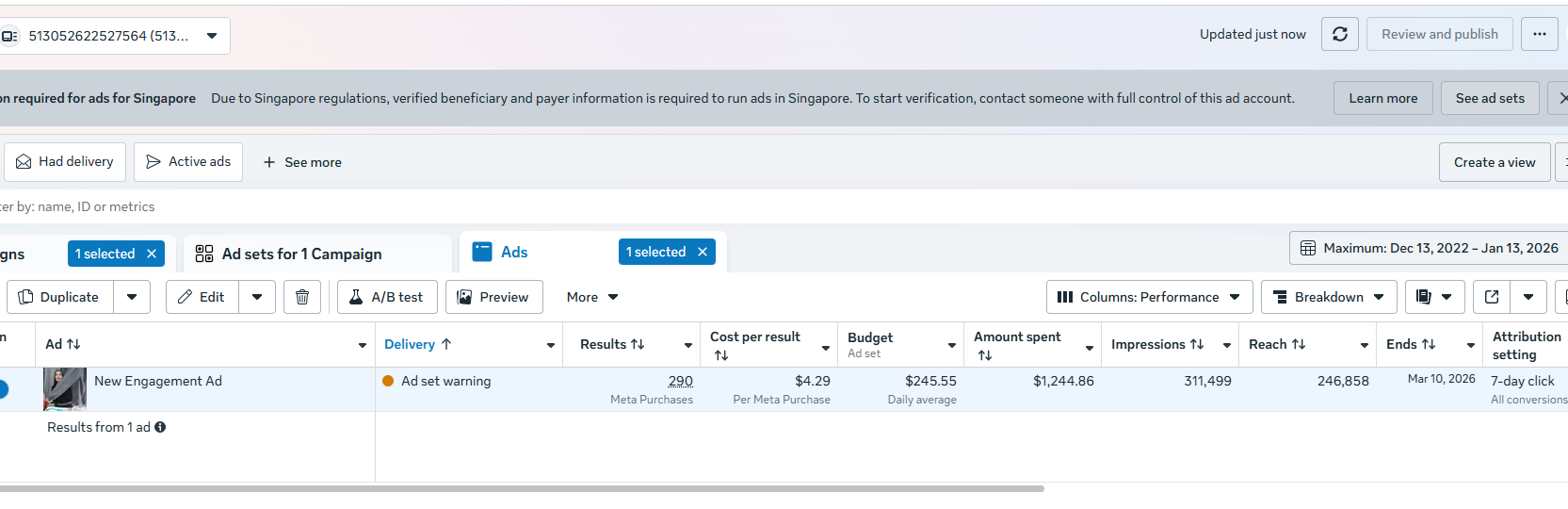Toggle the New Engagement Ad switch
The height and width of the screenshot is (509, 1568).
(x=3, y=388)
